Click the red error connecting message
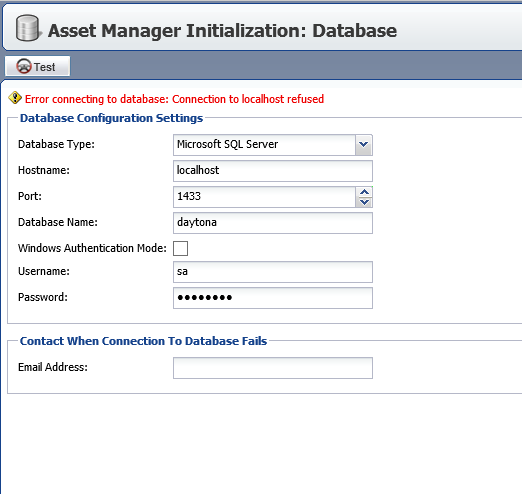Screen dimensions: 522x494 174,99
